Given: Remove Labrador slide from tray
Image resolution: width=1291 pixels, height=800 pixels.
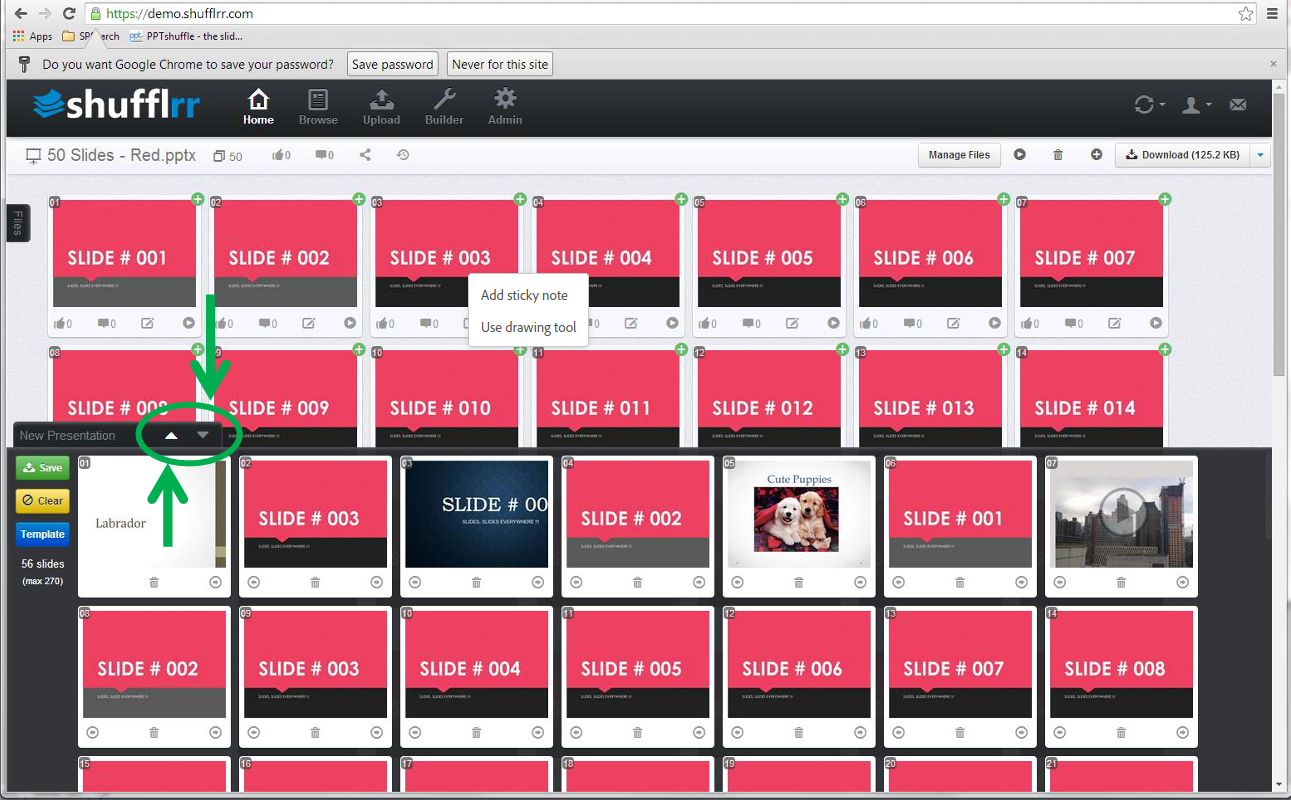Looking at the screenshot, I should (154, 582).
